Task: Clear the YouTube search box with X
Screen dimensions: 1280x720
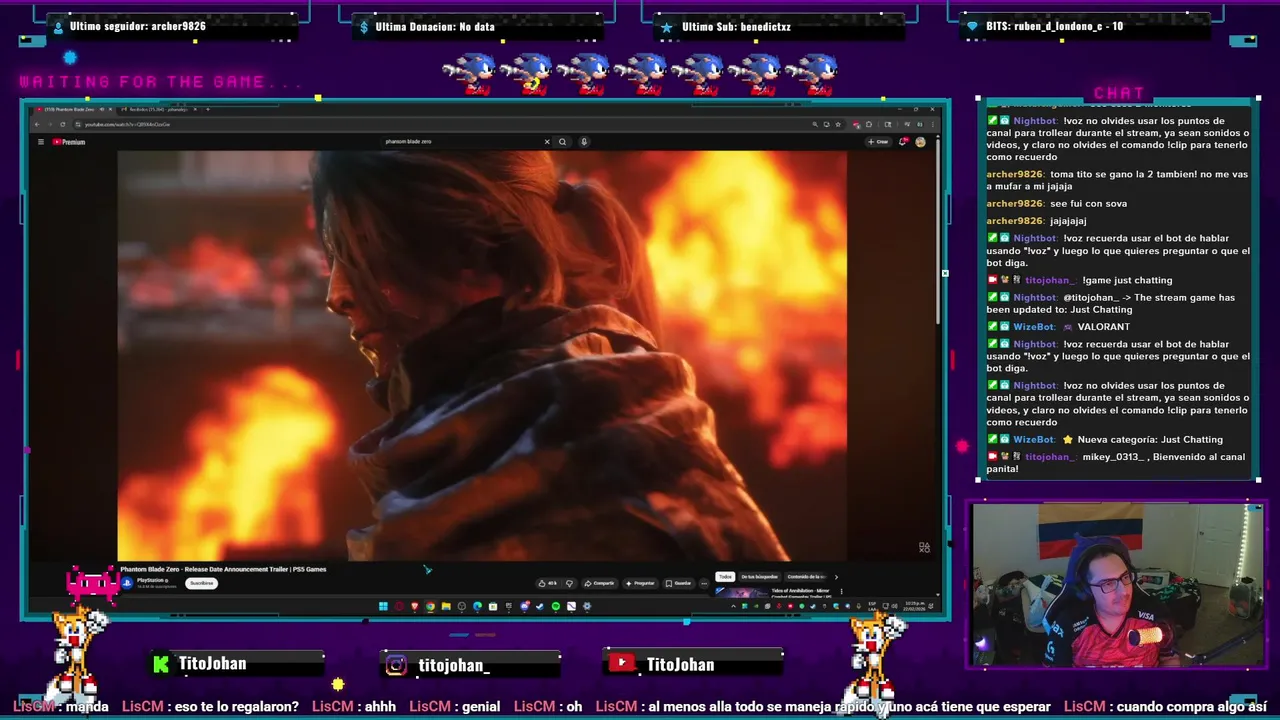Action: pos(547,142)
